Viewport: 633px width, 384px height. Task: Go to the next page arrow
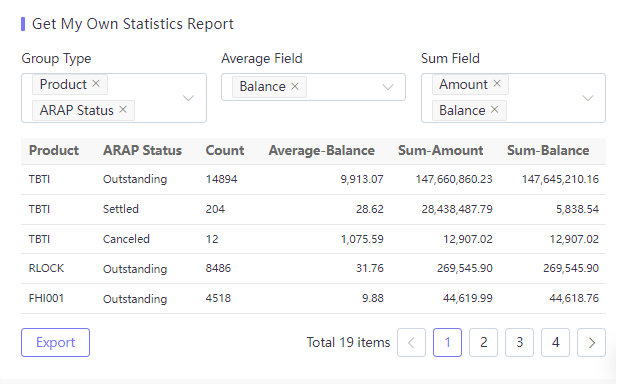(x=591, y=342)
